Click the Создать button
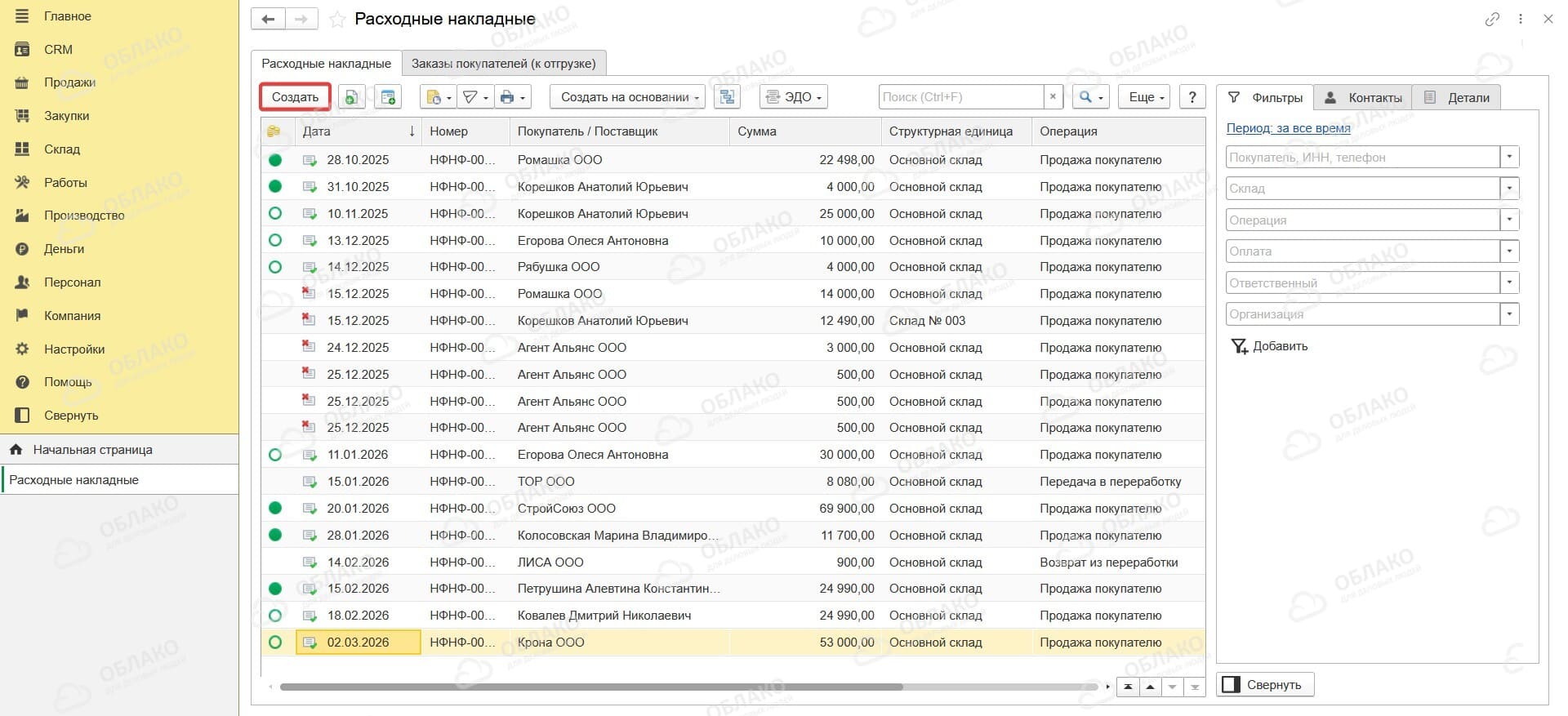1568x716 pixels. 295,97
